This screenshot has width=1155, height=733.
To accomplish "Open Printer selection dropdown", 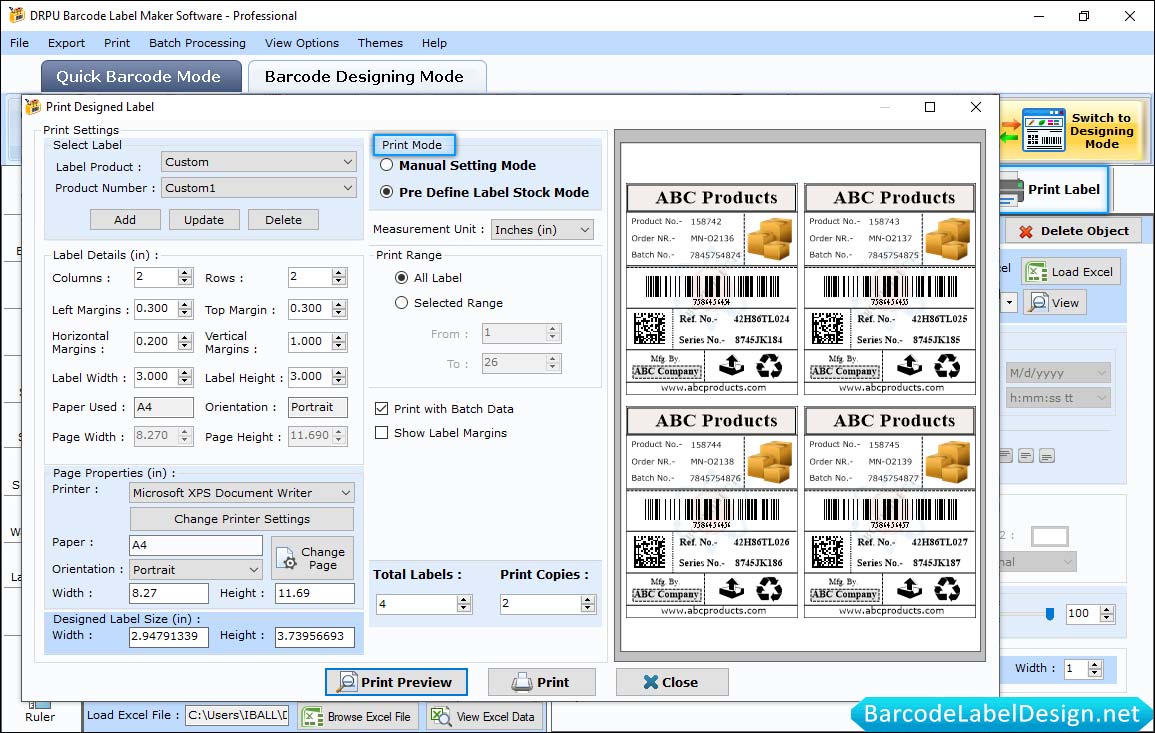I will 242,493.
